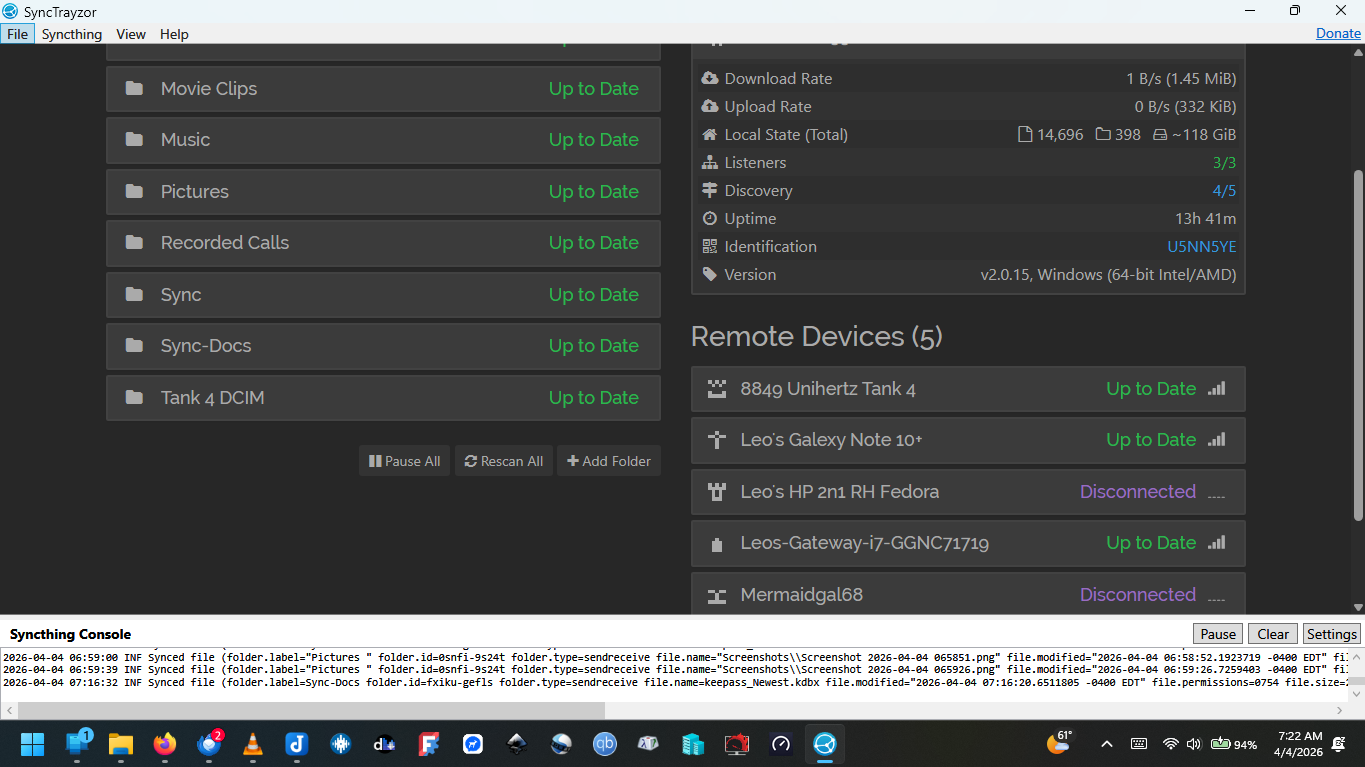
Task: Click the 8849 Unihertz Tank 4 device icon
Action: coord(716,389)
